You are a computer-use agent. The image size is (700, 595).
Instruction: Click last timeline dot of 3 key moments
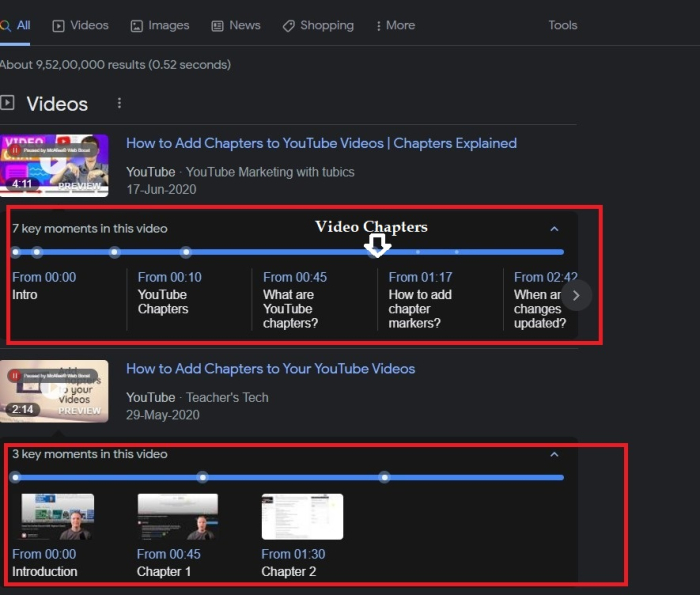tap(385, 478)
